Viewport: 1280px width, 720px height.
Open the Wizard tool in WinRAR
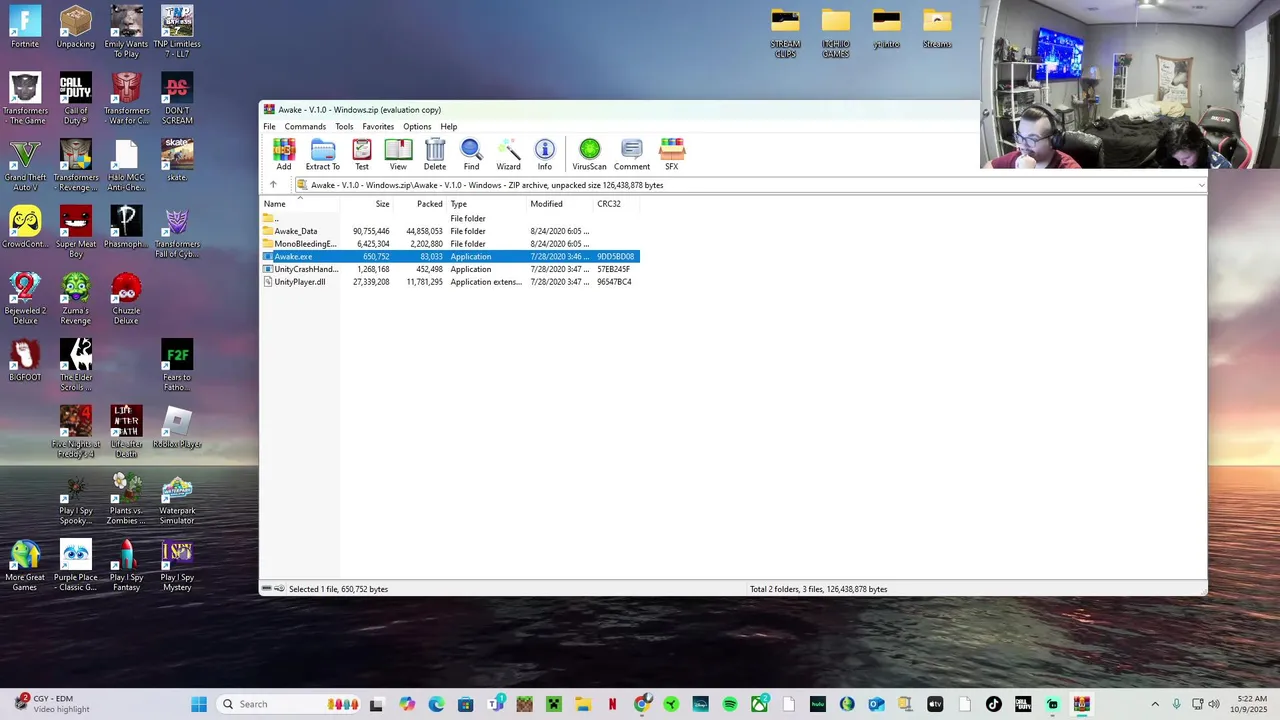point(508,154)
